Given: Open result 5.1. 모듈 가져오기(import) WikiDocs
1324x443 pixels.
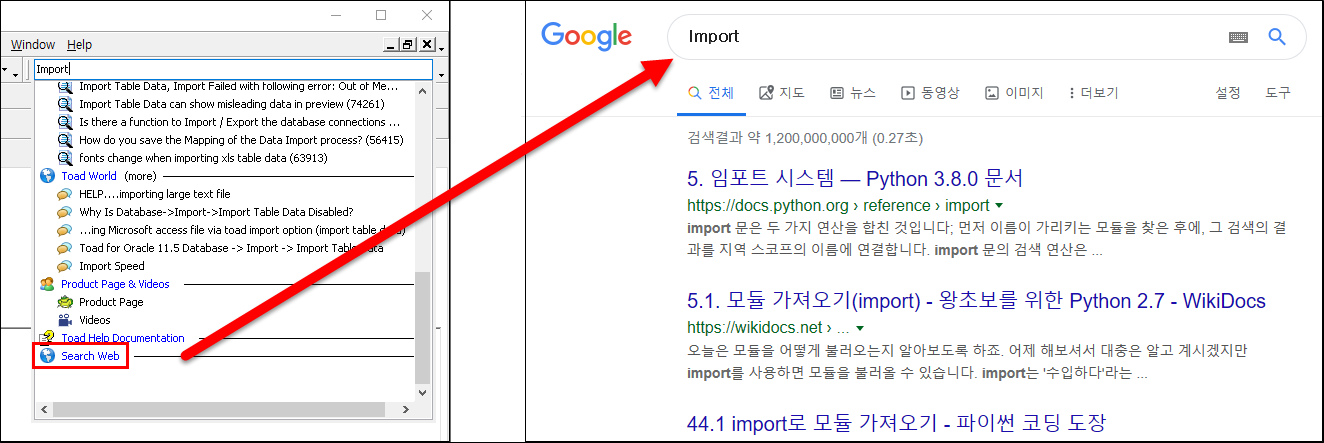Looking at the screenshot, I should click(x=977, y=301).
